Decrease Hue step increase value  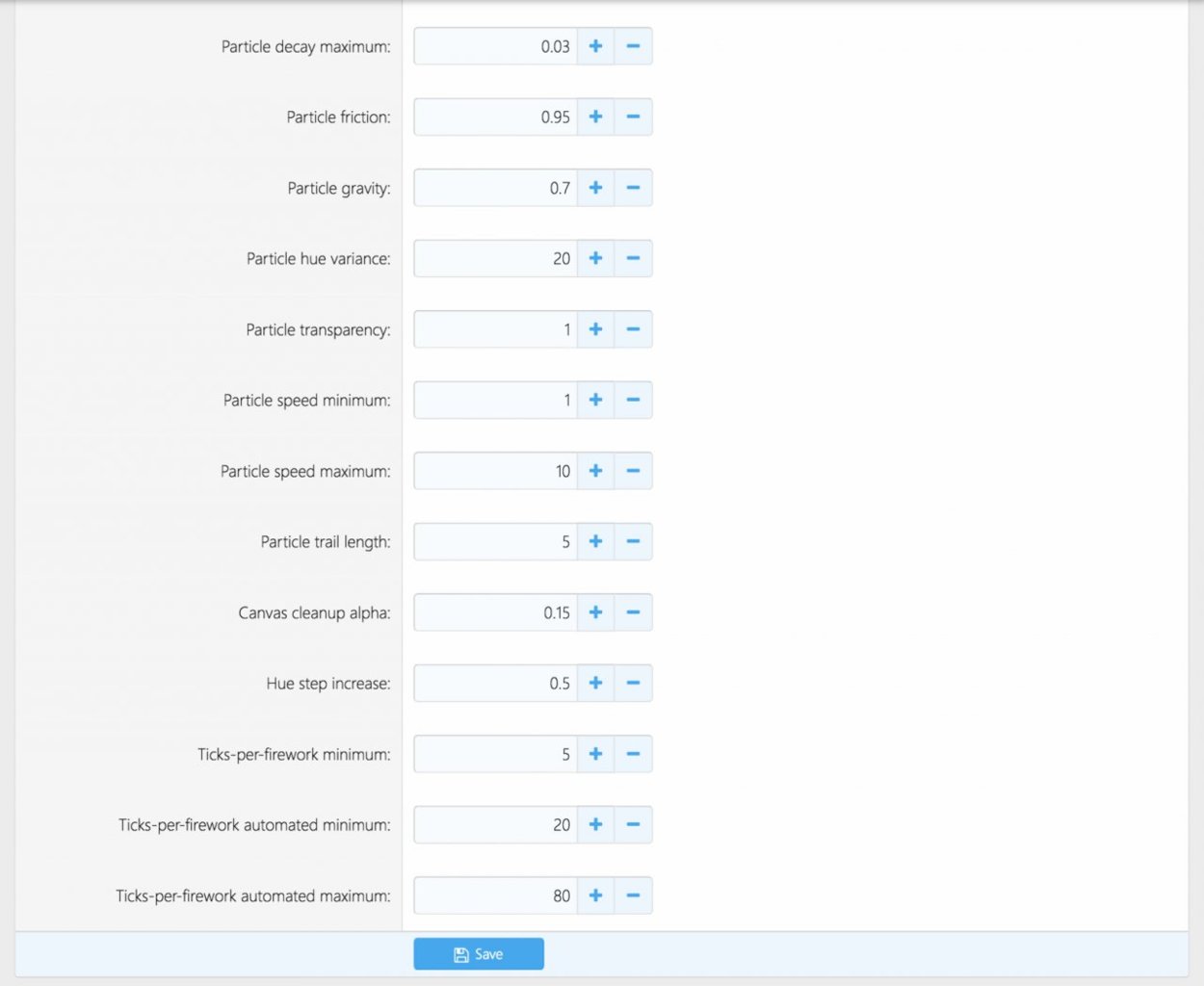point(633,684)
